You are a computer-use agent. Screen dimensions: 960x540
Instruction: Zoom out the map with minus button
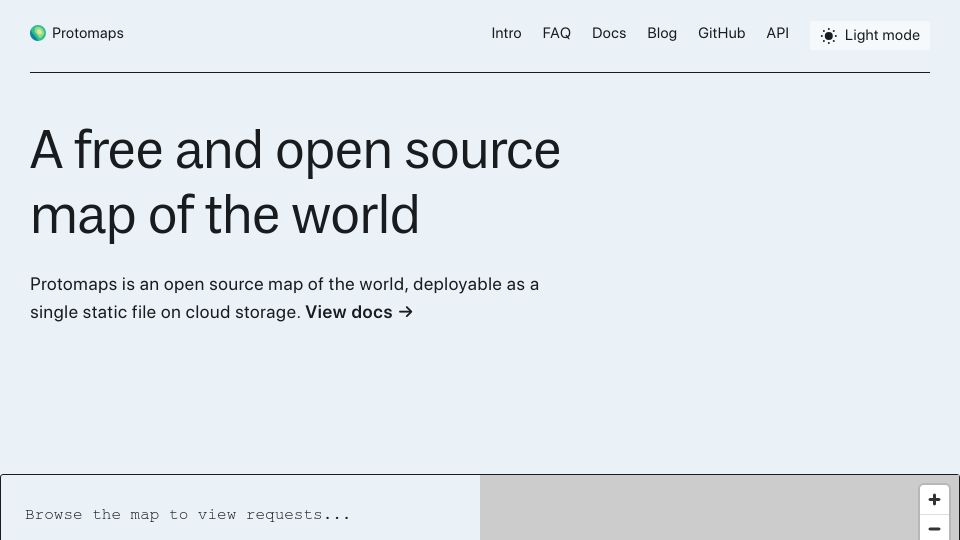pos(934,528)
